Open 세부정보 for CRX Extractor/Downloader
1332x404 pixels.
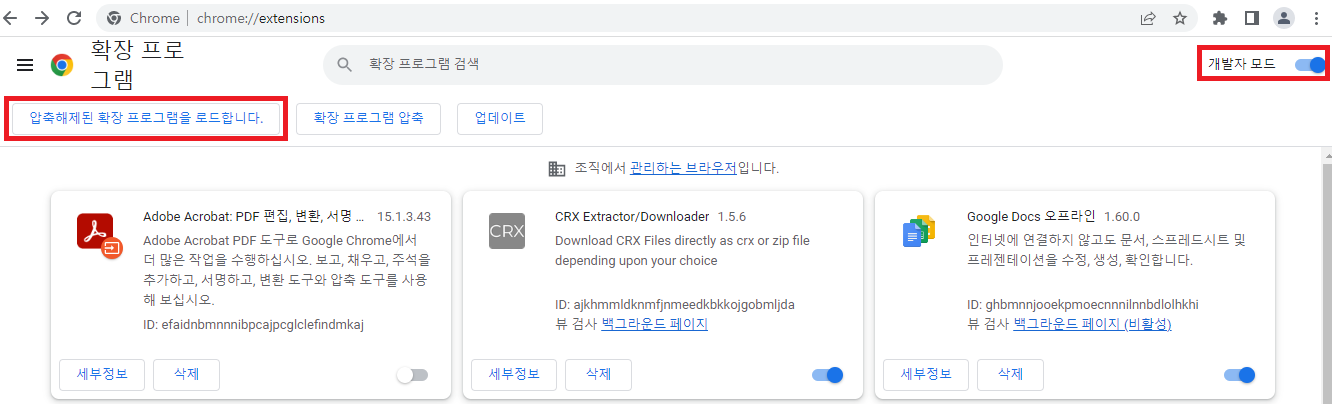[x=514, y=375]
